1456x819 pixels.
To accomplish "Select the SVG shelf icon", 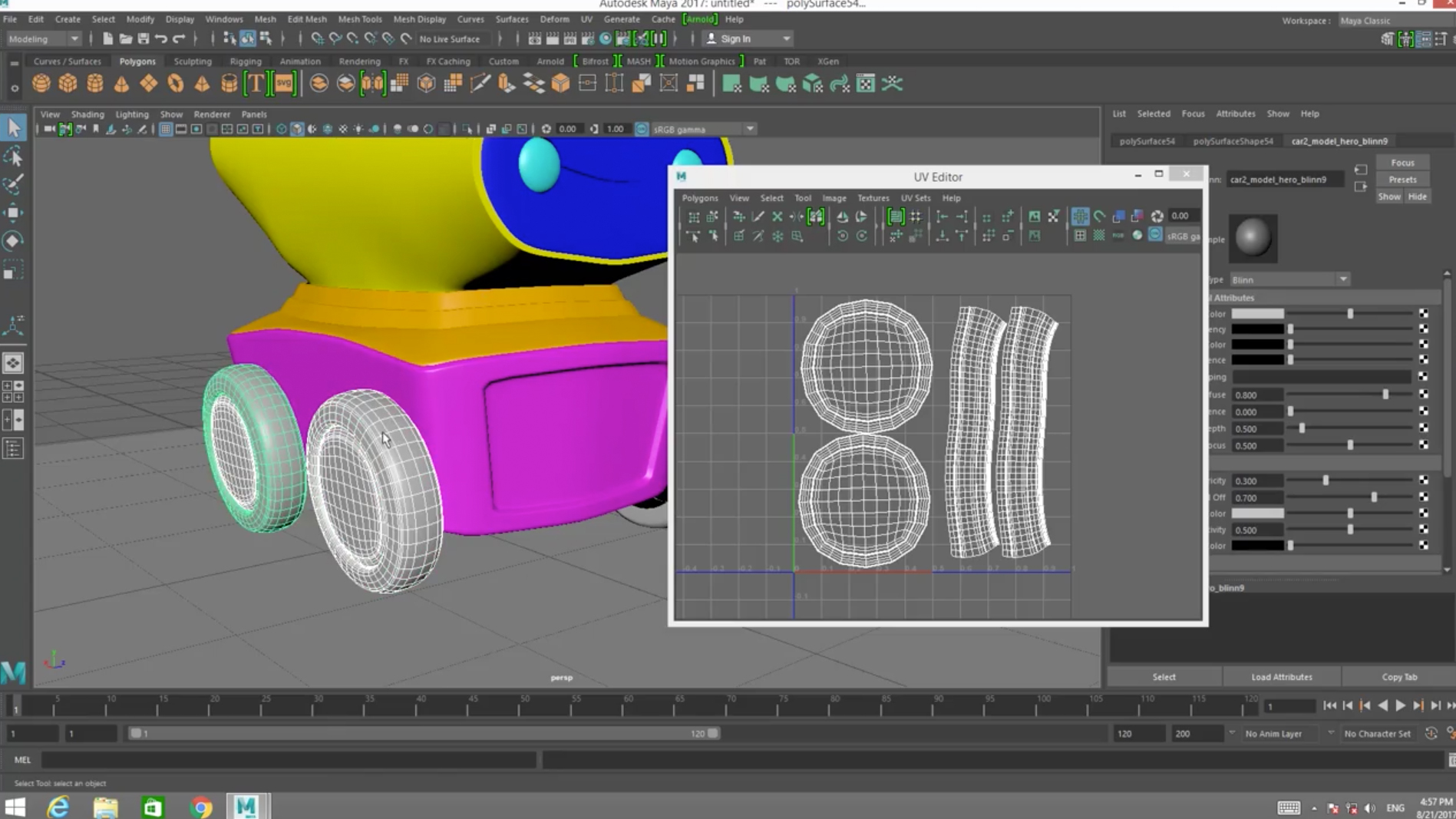I will 284,84.
